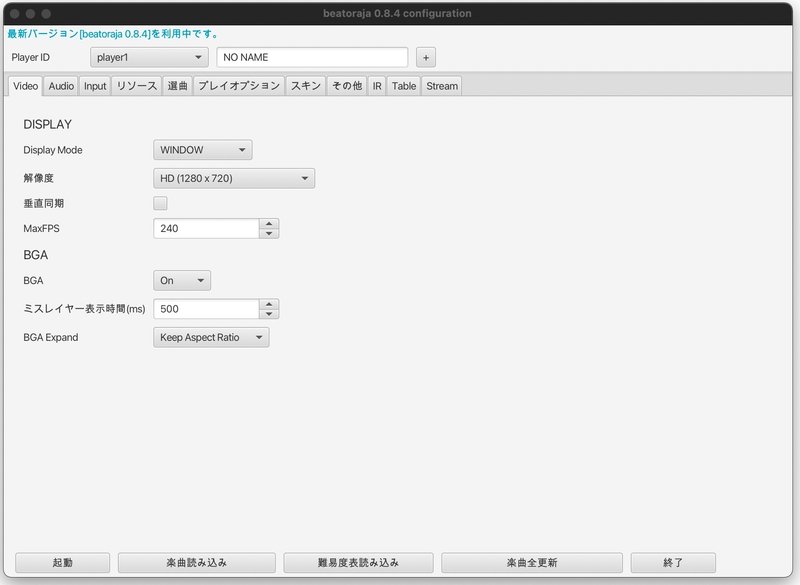Screen dimensions: 800x585
Task: Decrease MaxFPS with the down arrow
Action: pyautogui.click(x=269, y=234)
